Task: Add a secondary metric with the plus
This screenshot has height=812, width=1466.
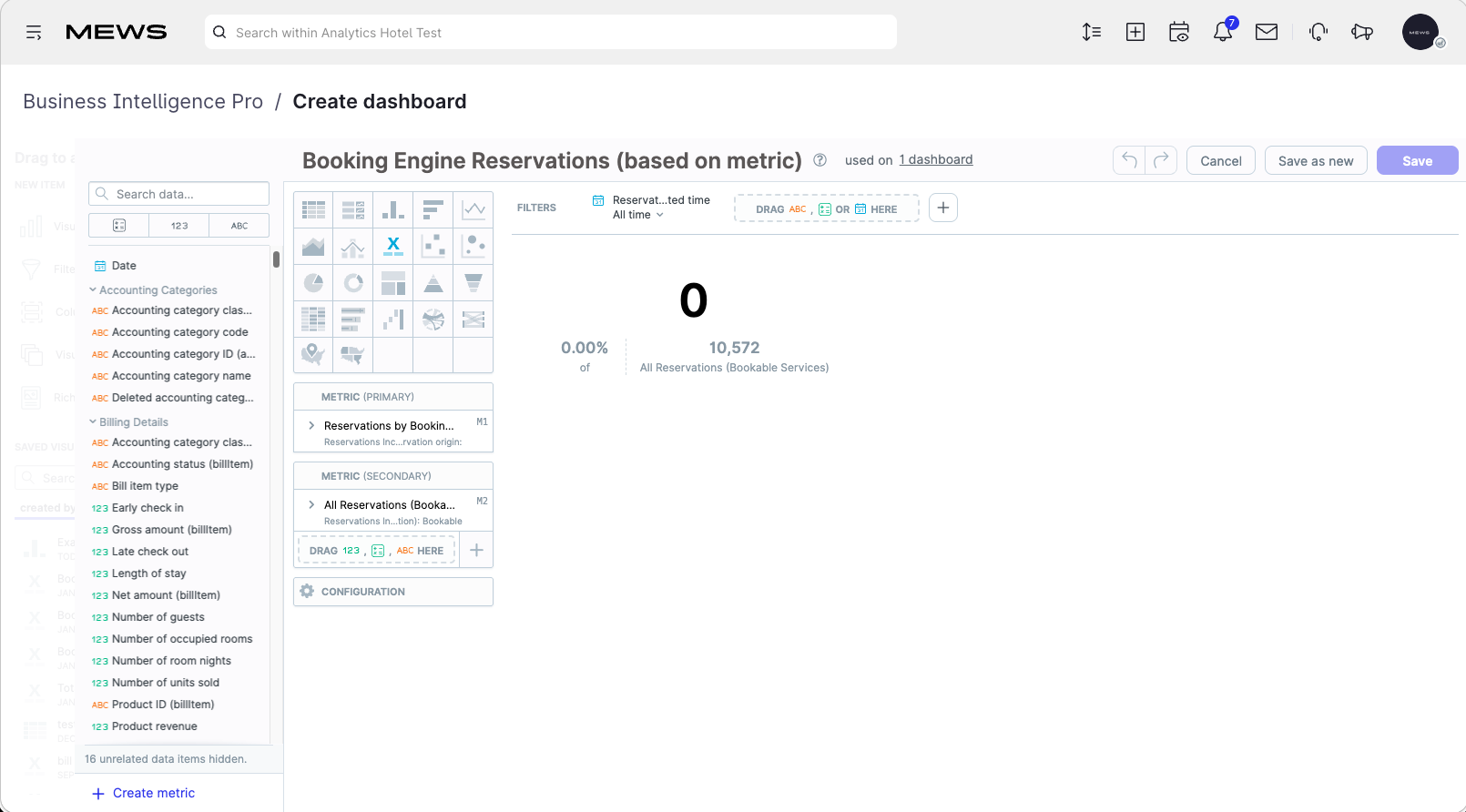Action: point(476,550)
